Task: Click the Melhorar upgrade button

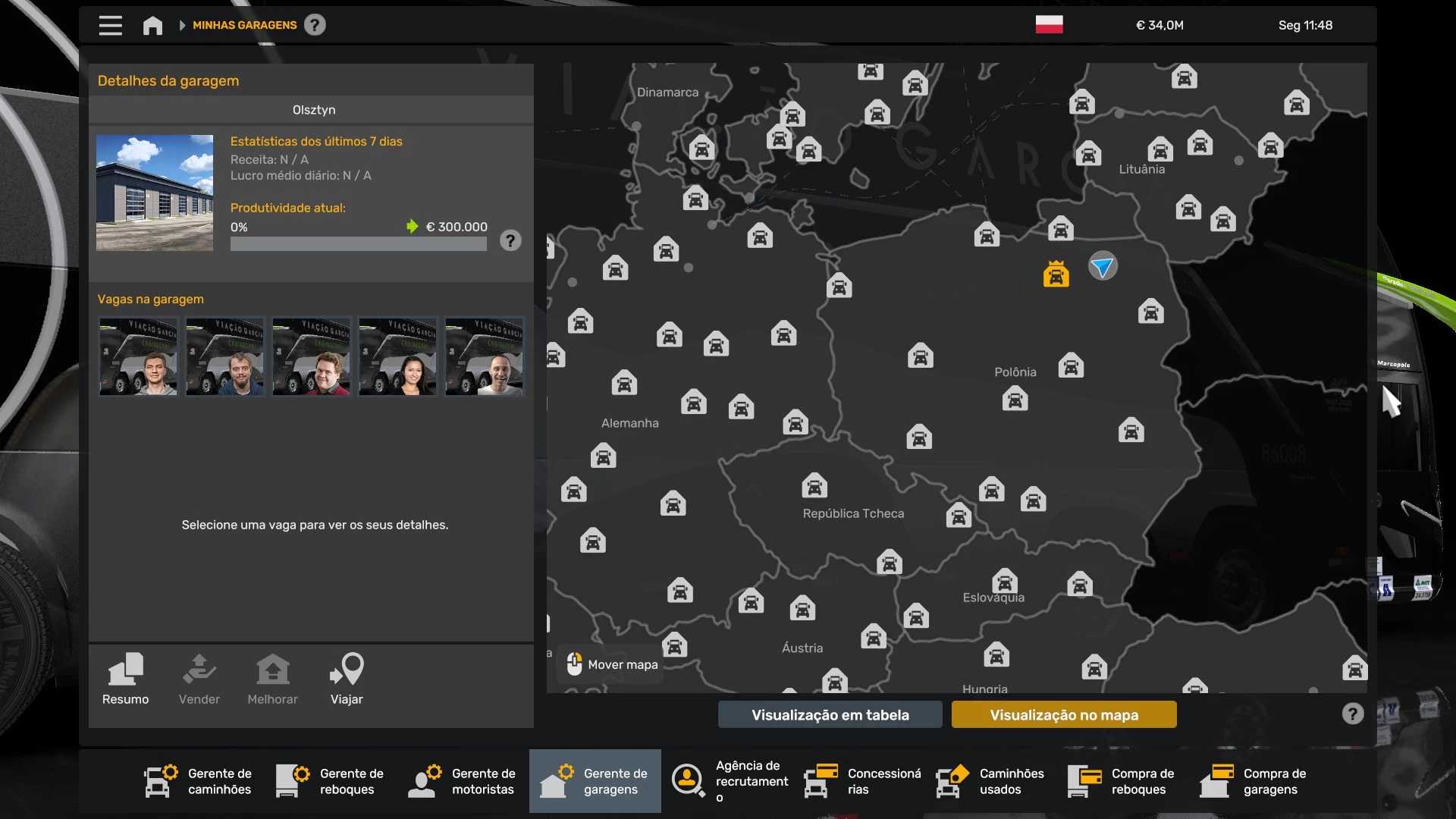Action: click(x=272, y=679)
